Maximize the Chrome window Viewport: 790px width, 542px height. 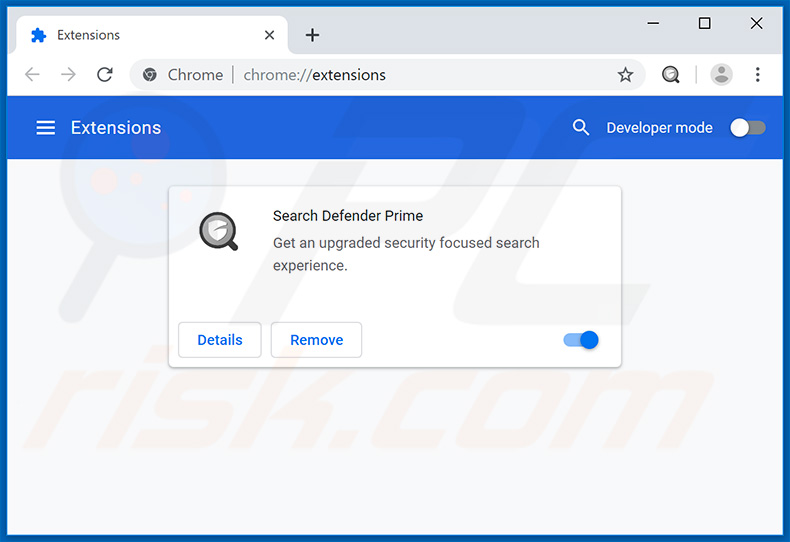pyautogui.click(x=704, y=24)
